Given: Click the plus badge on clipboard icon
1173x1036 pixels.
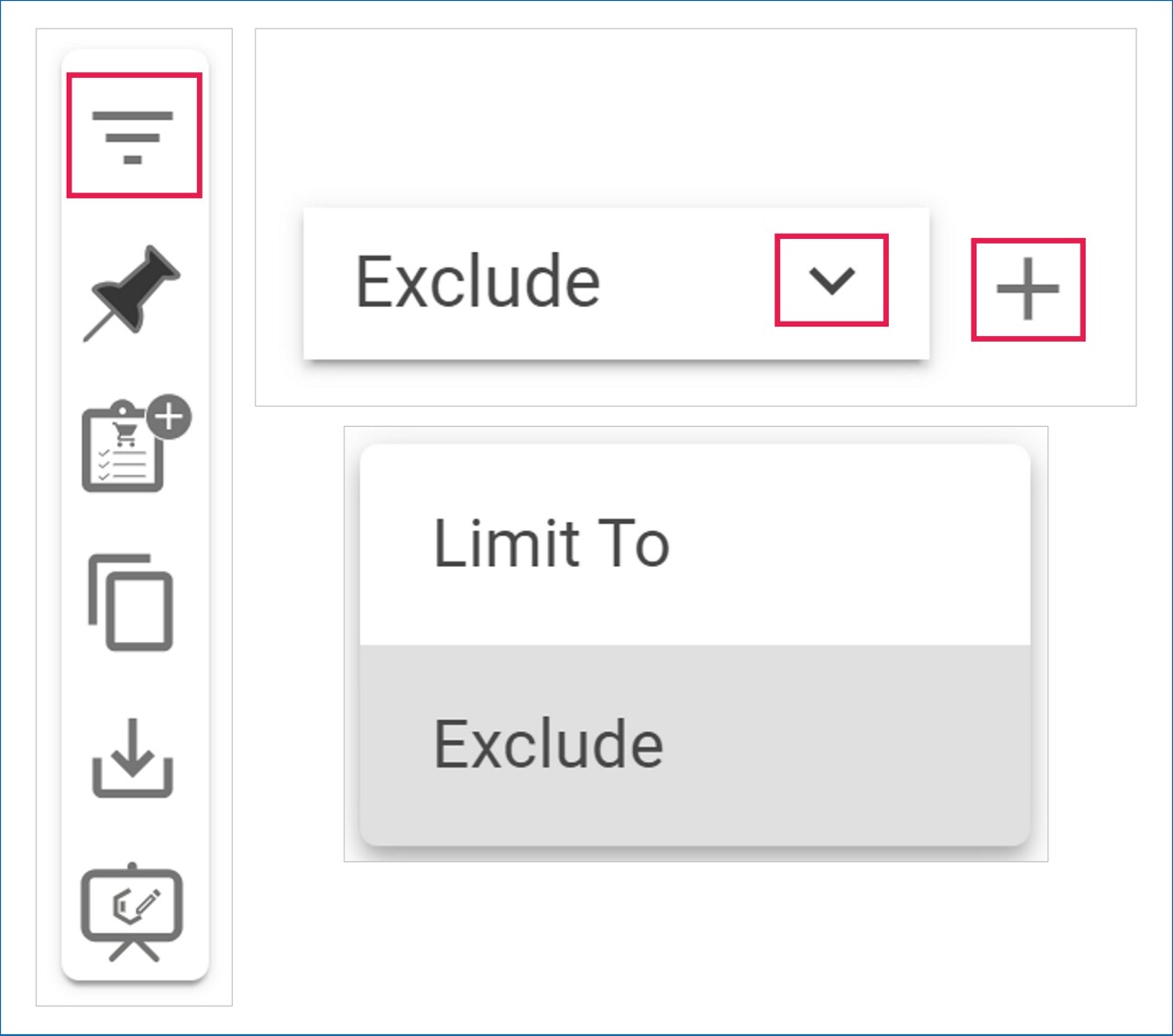Looking at the screenshot, I should pyautogui.click(x=170, y=418).
